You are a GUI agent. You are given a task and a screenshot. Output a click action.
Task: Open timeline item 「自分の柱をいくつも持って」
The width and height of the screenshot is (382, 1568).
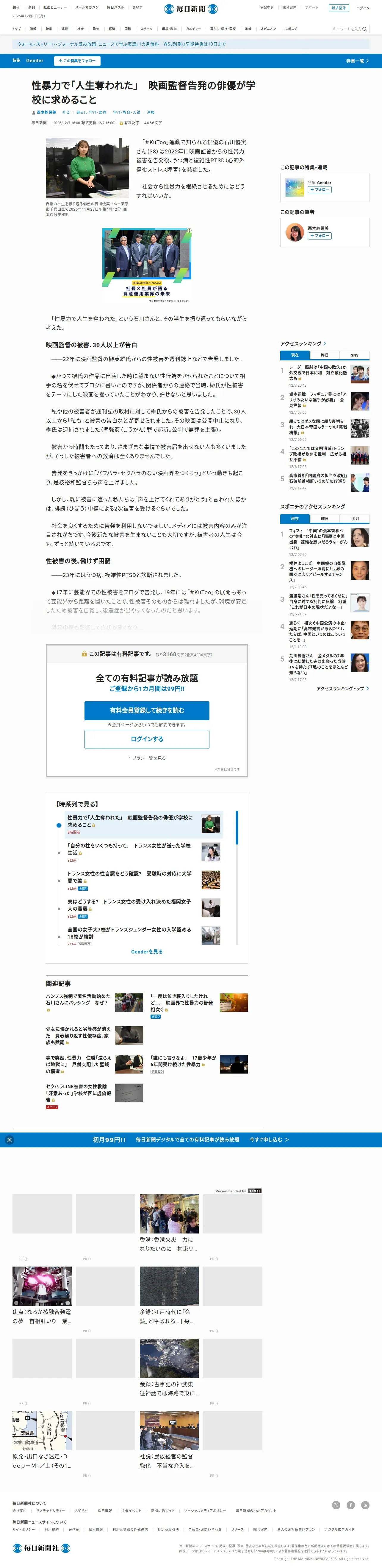pos(129,849)
